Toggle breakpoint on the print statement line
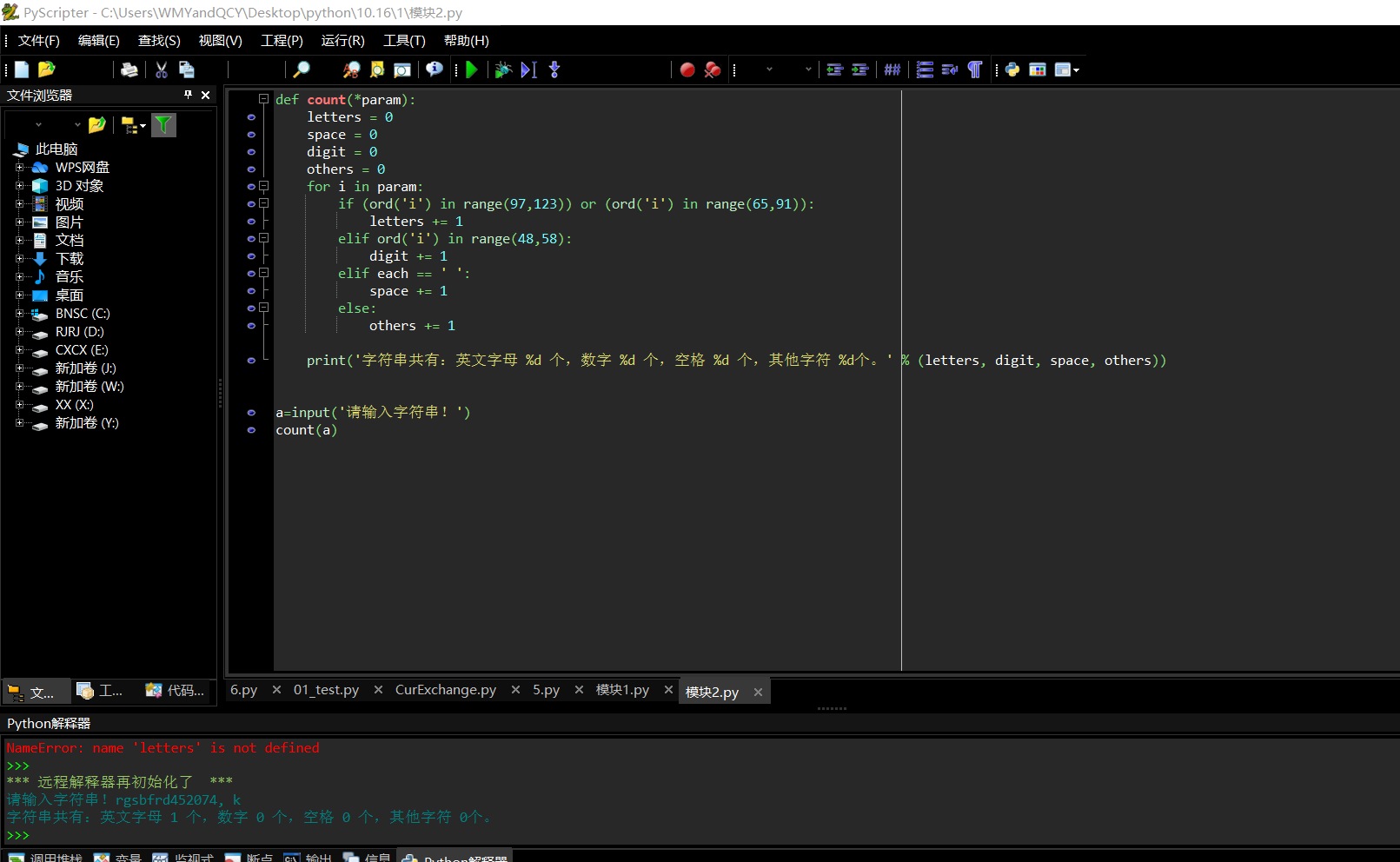 coord(251,361)
